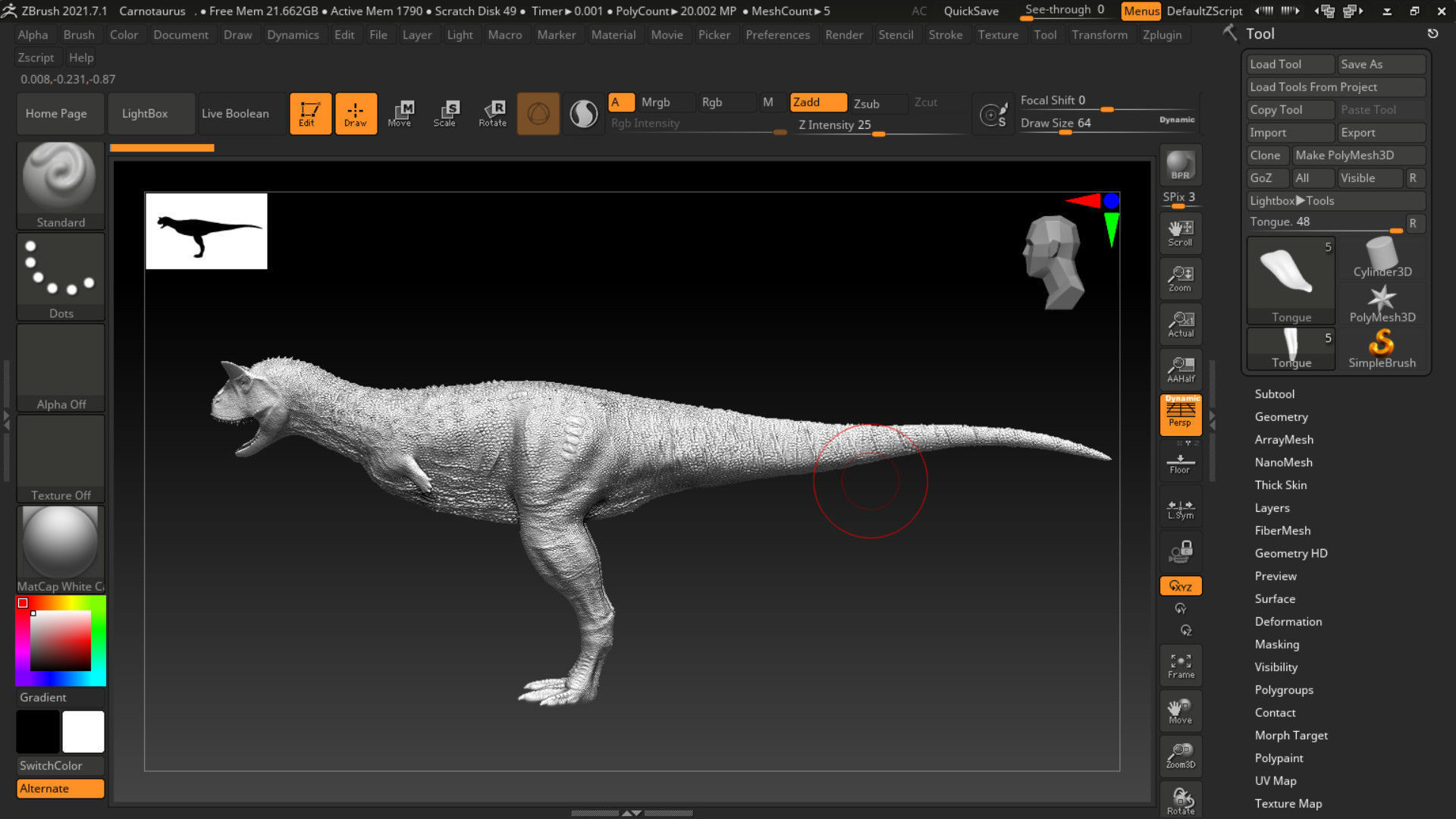This screenshot has width=1456, height=819.
Task: Click the Zoom3D navigation icon
Action: point(1180,756)
